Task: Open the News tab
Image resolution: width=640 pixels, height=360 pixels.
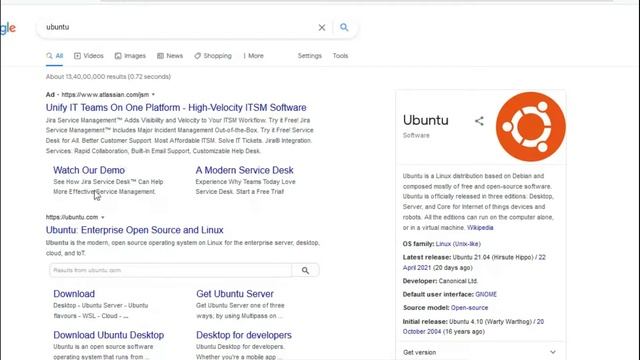Action: (170, 56)
